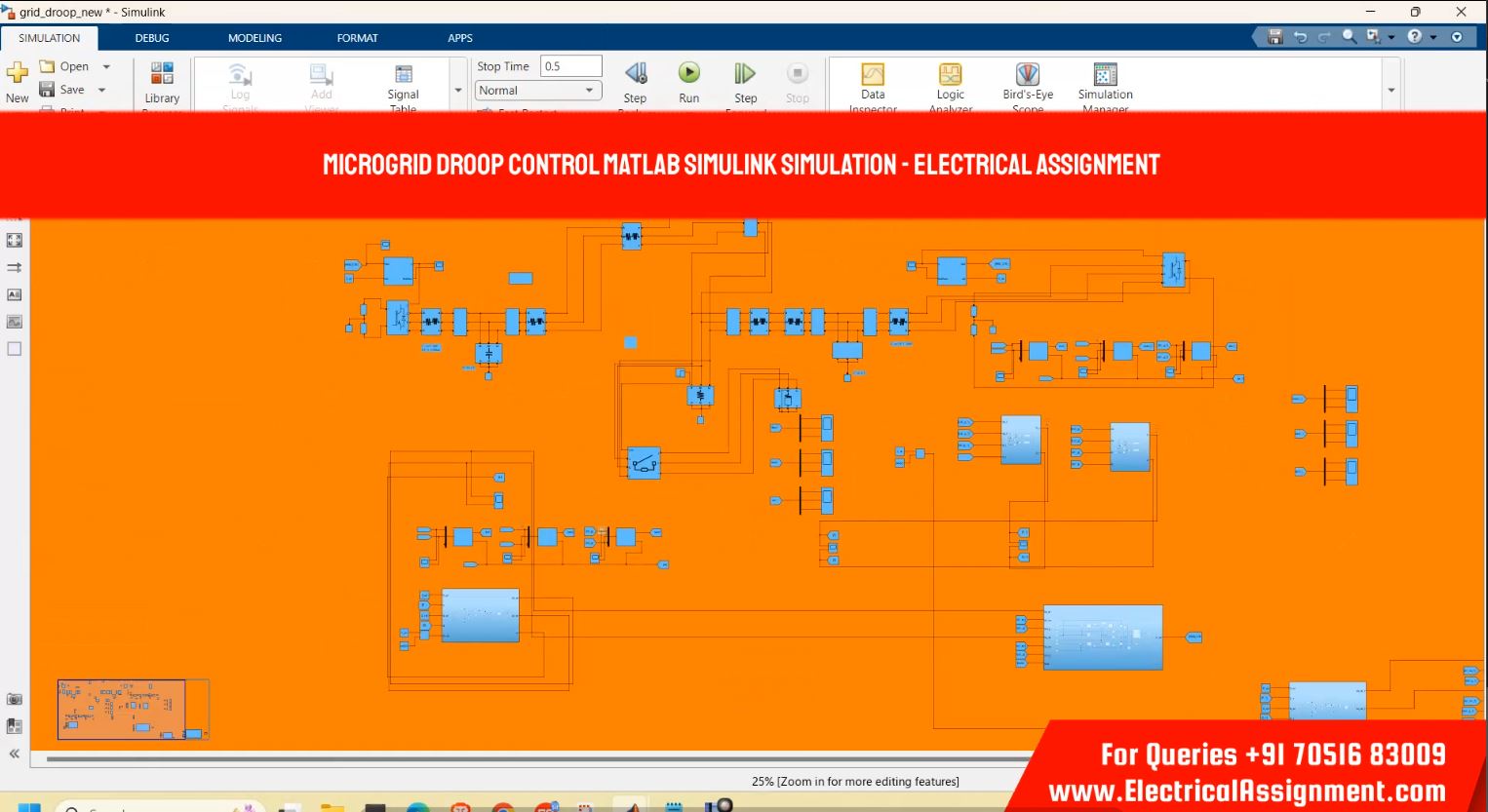Expand the Open dropdown arrow
This screenshot has height=812, width=1488.
click(106, 67)
